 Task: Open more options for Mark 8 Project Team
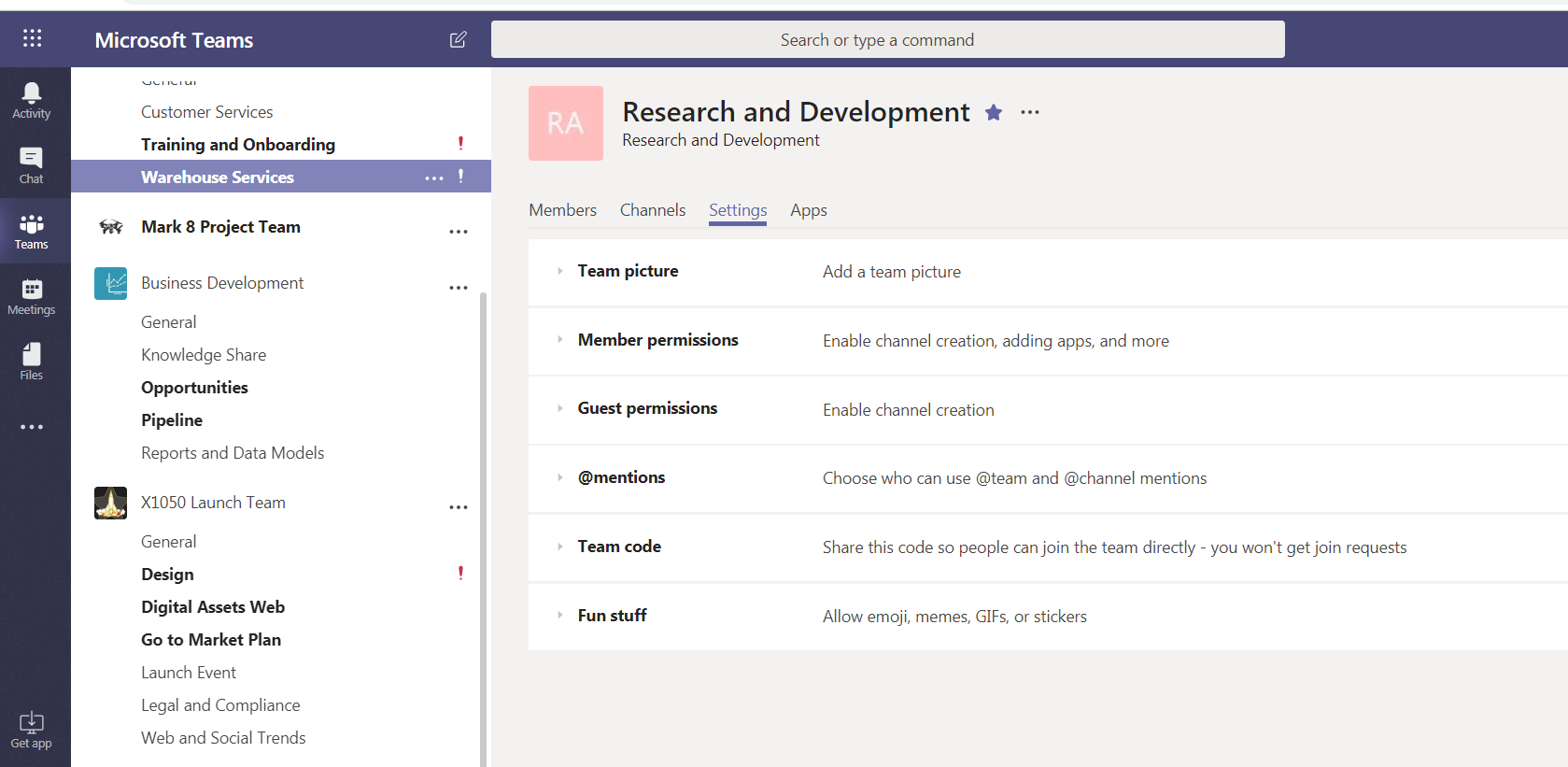coord(459,232)
